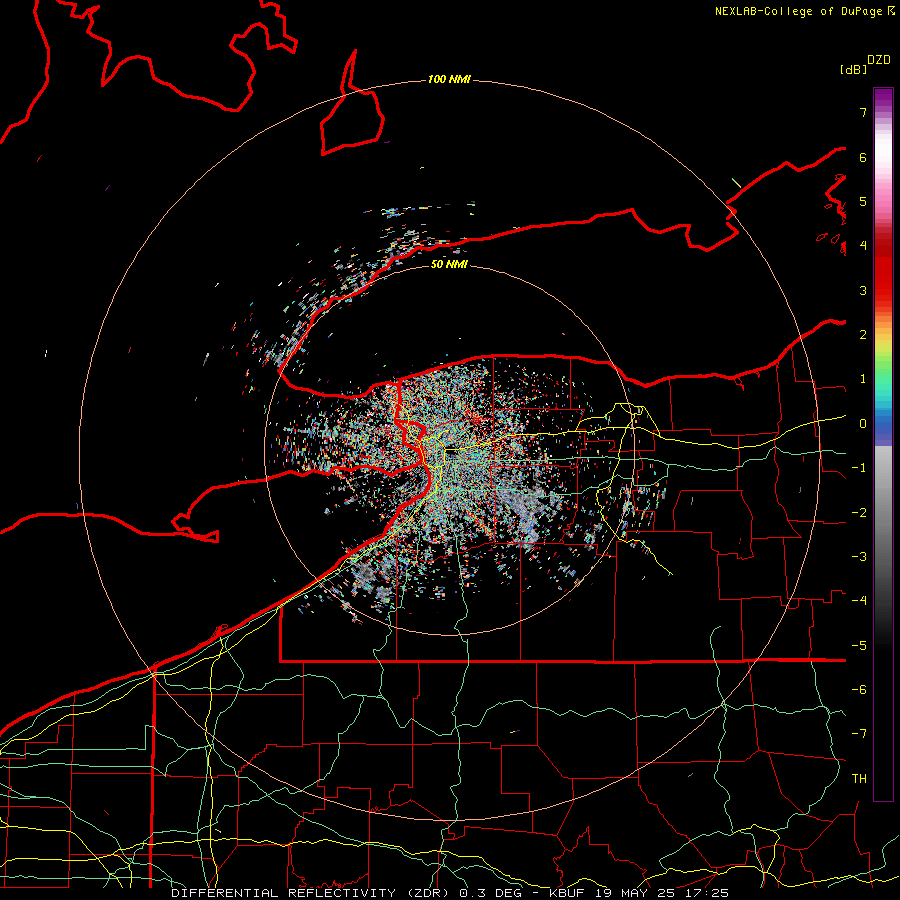Click the 100 NMI range ring label
This screenshot has height=900, width=900.
pos(449,79)
